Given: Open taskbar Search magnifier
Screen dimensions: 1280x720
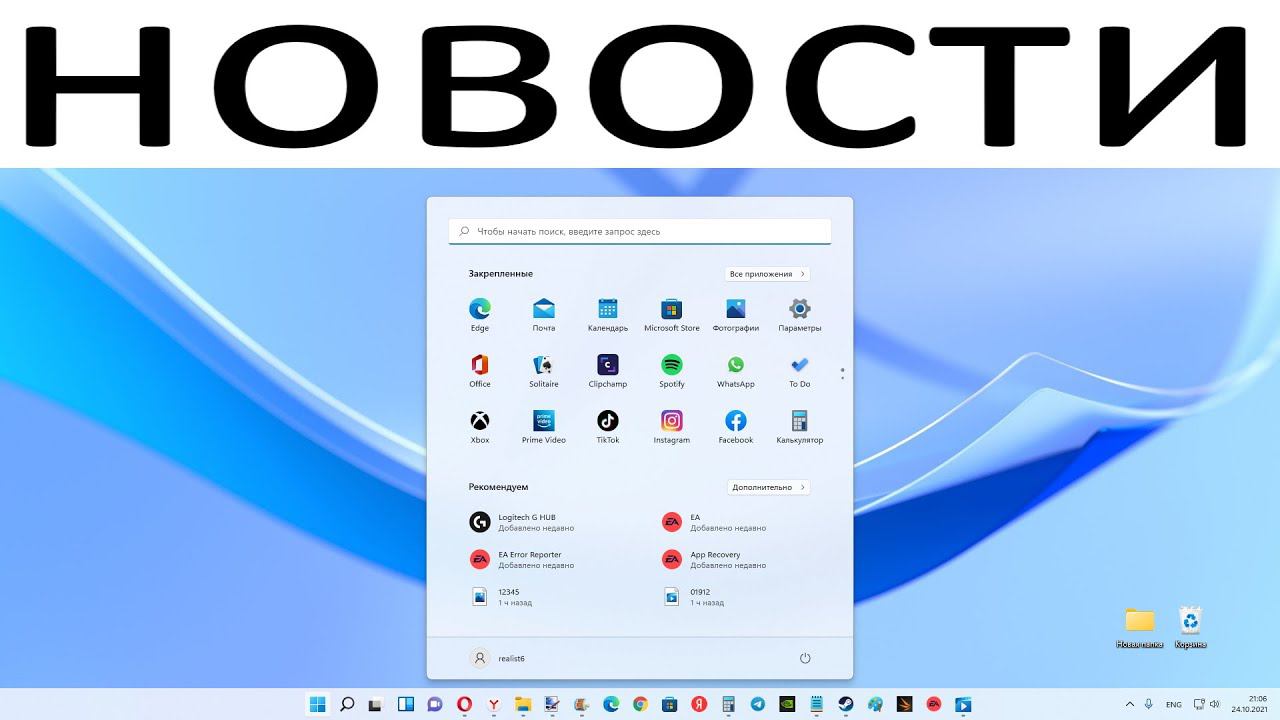Looking at the screenshot, I should tap(347, 704).
